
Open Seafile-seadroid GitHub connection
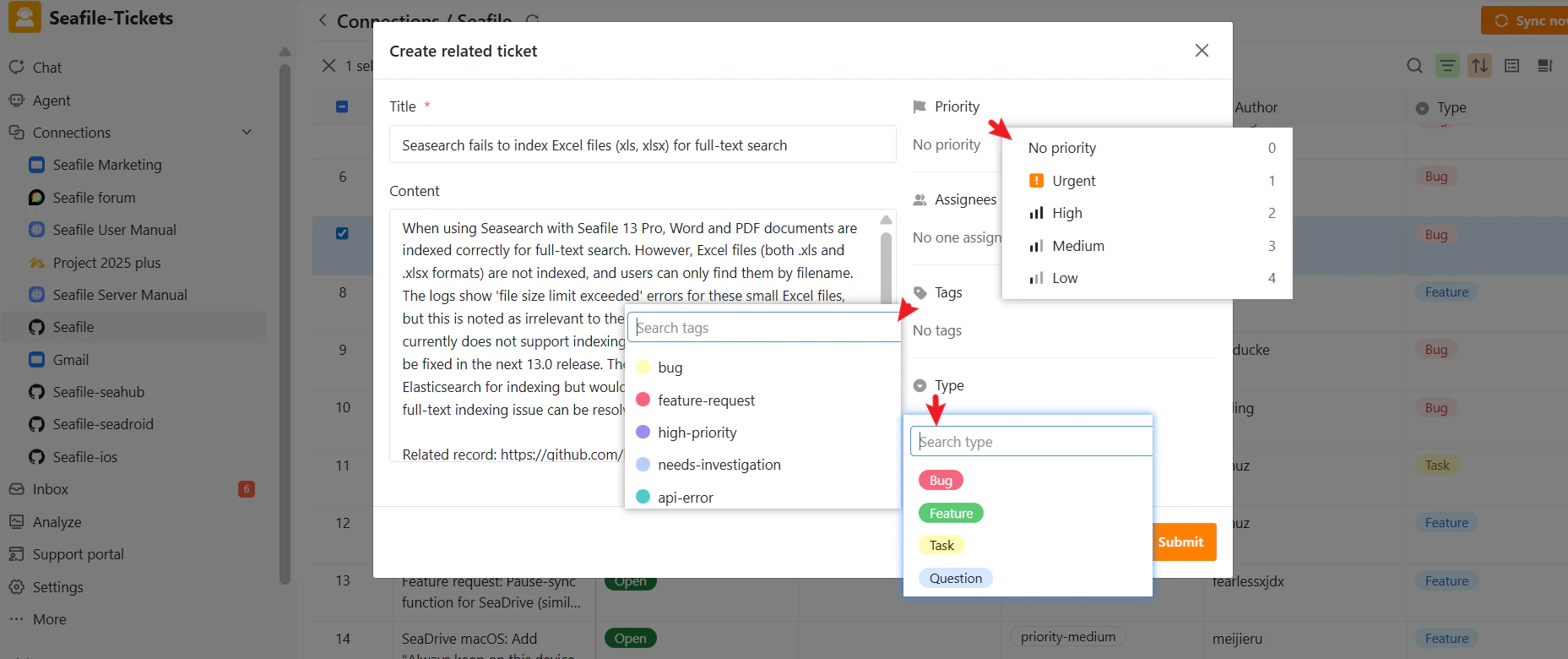click(x=103, y=424)
